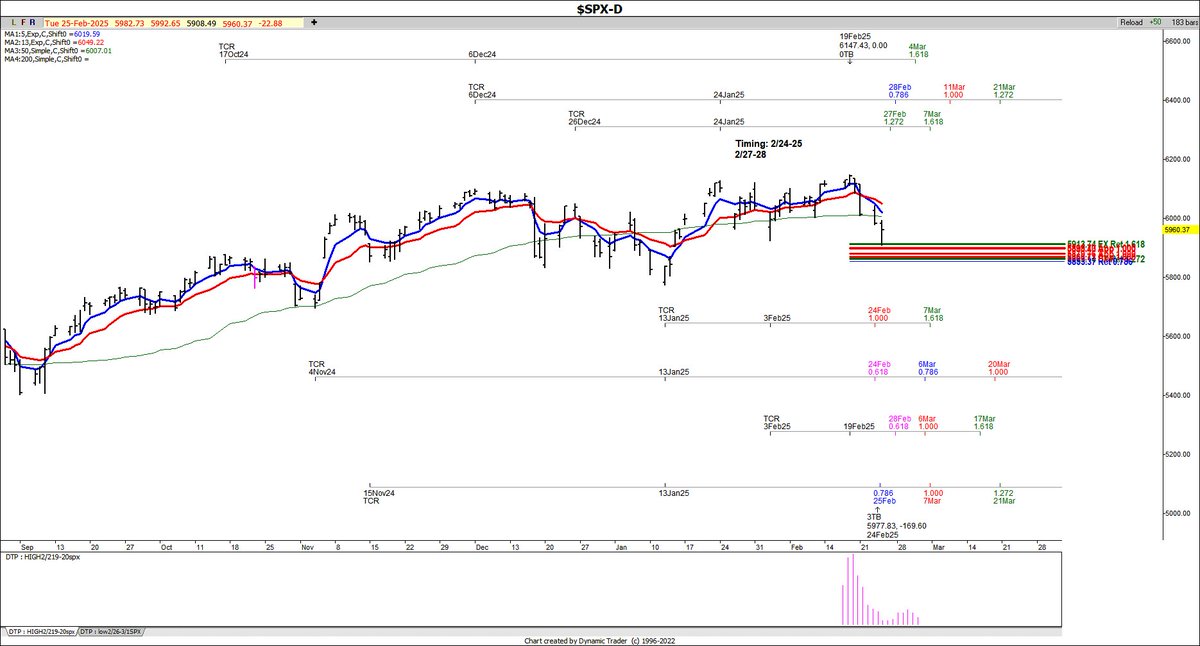Click the 6600.00 price axis label

point(1178,41)
